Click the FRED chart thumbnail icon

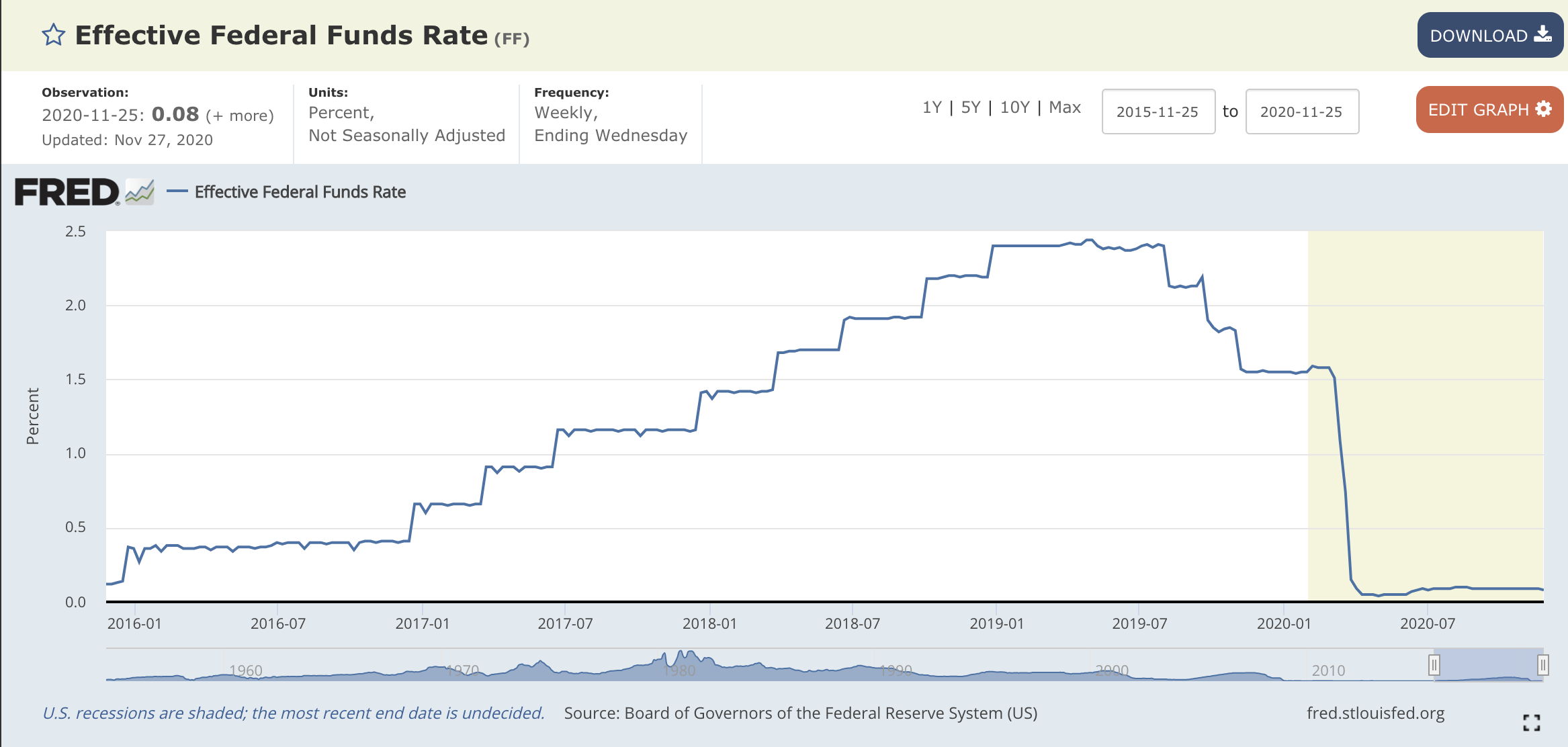[140, 192]
